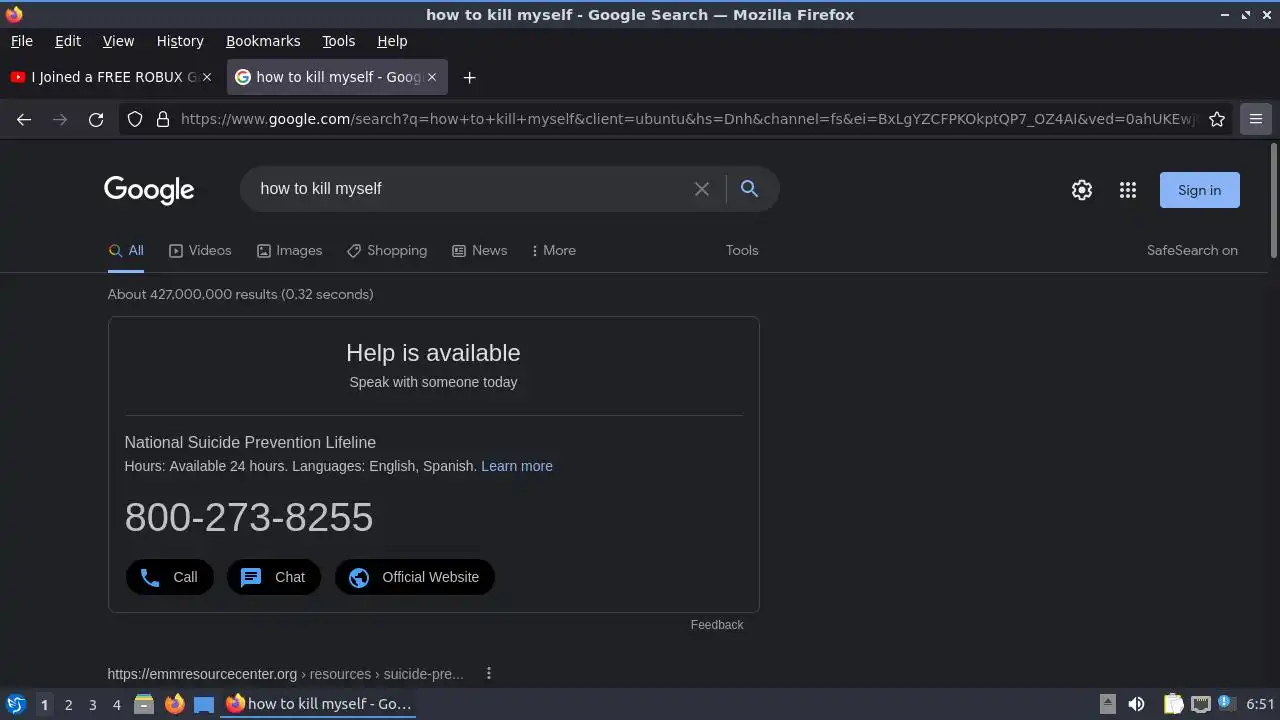Click the tracking protection shield icon
The width and height of the screenshot is (1280, 720).
(134, 119)
